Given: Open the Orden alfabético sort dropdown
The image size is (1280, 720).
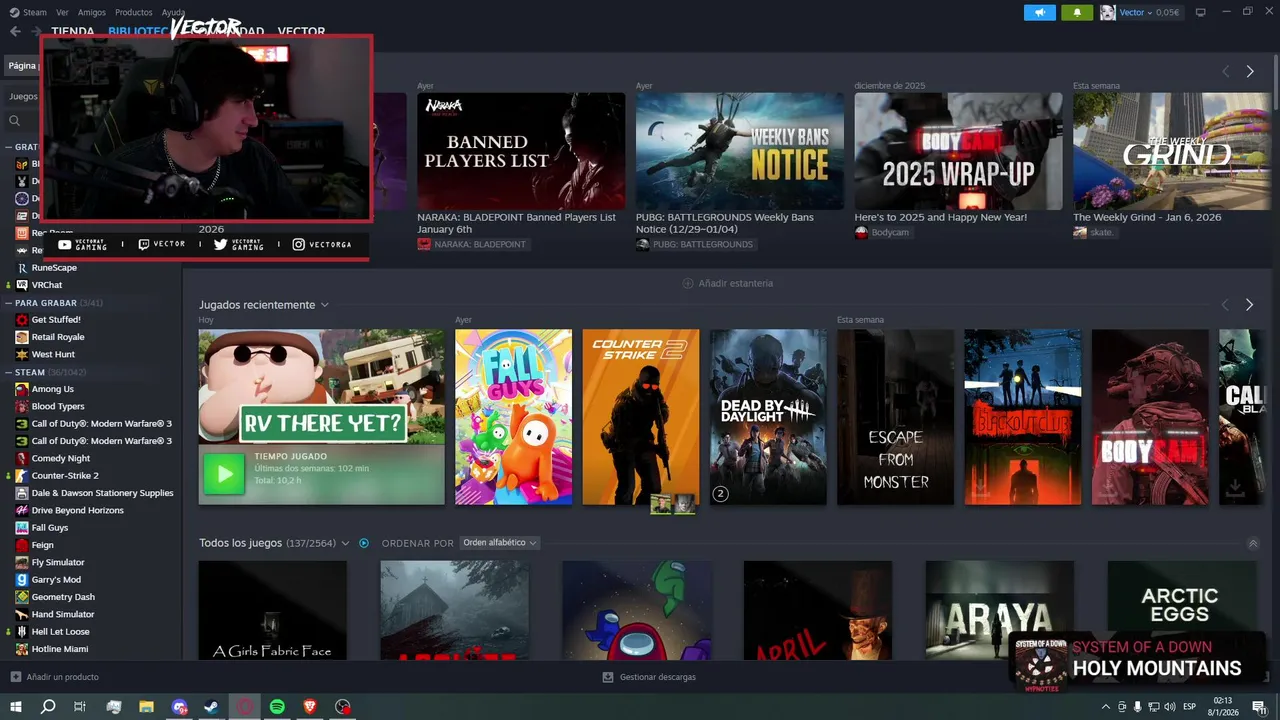Looking at the screenshot, I should (500, 543).
